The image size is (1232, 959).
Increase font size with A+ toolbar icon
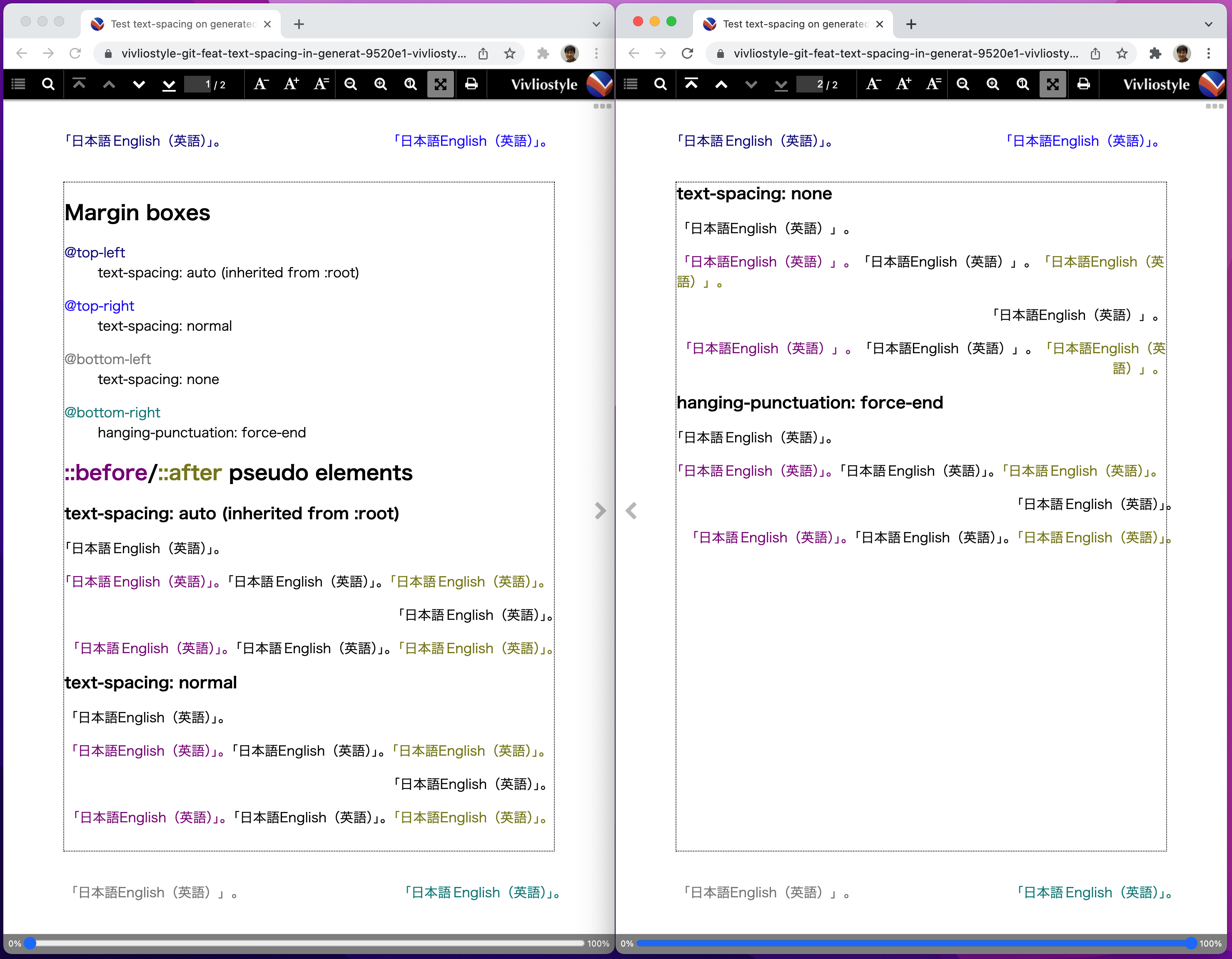291,84
